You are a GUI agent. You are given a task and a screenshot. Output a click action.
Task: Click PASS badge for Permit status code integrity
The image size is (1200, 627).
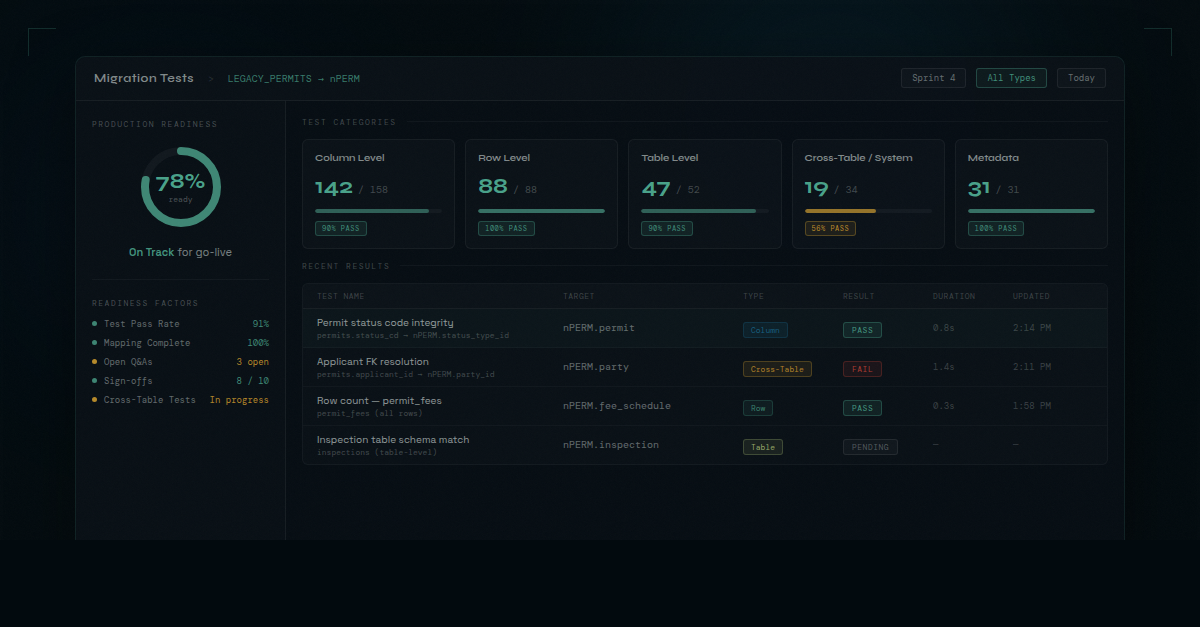862,330
